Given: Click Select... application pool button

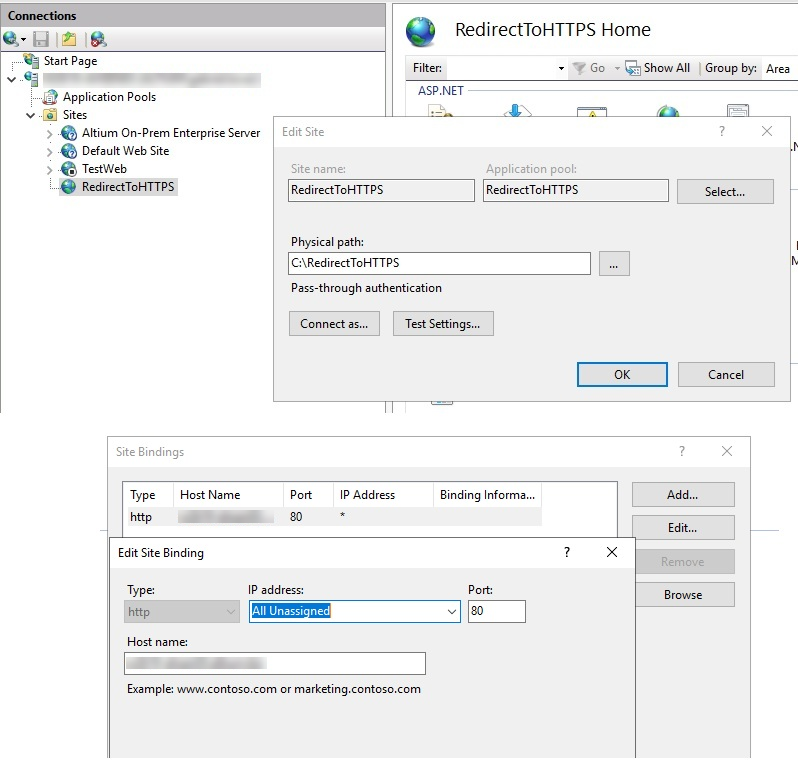Looking at the screenshot, I should tap(725, 191).
